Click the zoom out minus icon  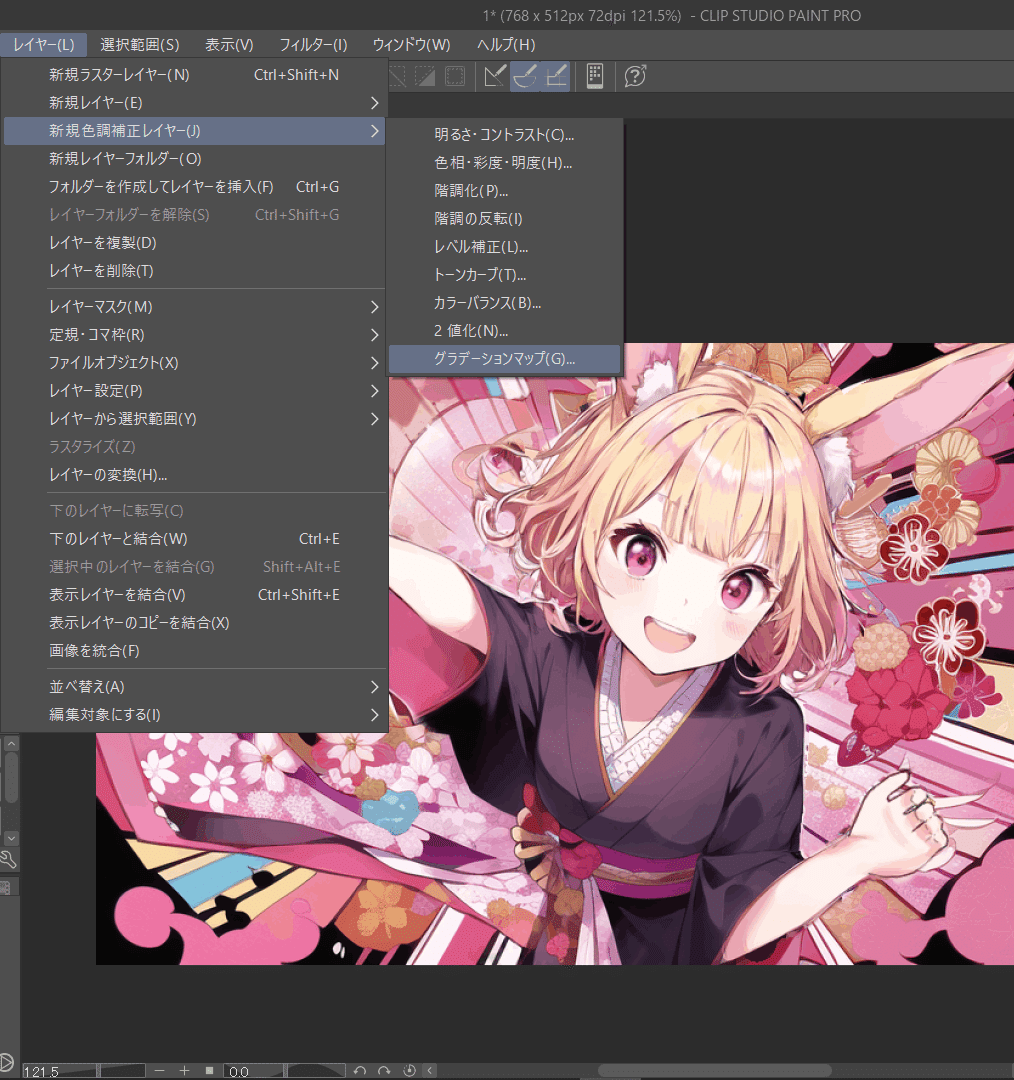click(x=160, y=1070)
